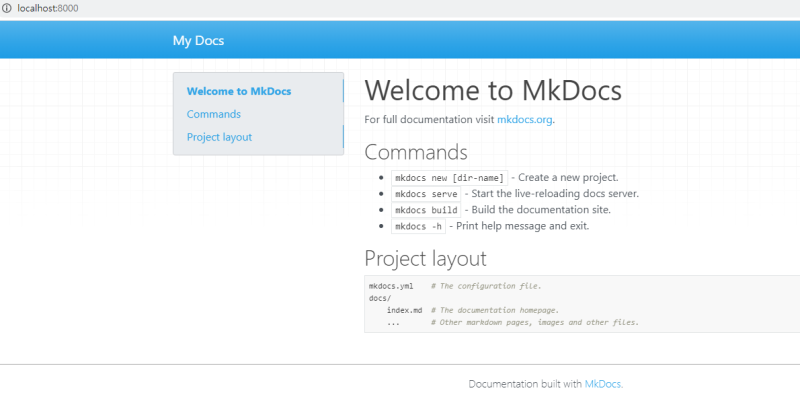Click '# Other markdown pages' comment line
The height and width of the screenshot is (411, 800).
(535, 322)
